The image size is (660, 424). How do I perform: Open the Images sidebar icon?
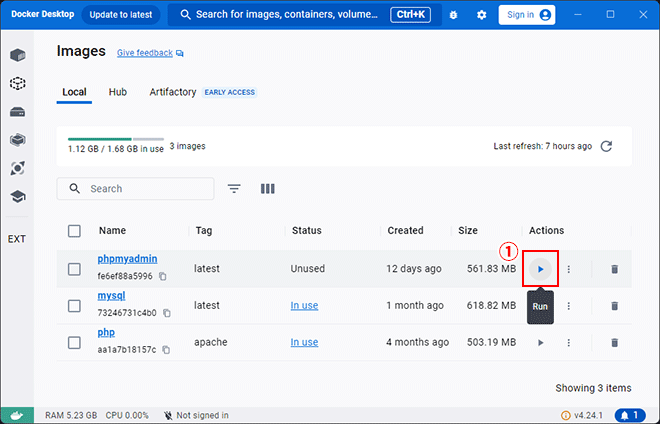[17, 83]
